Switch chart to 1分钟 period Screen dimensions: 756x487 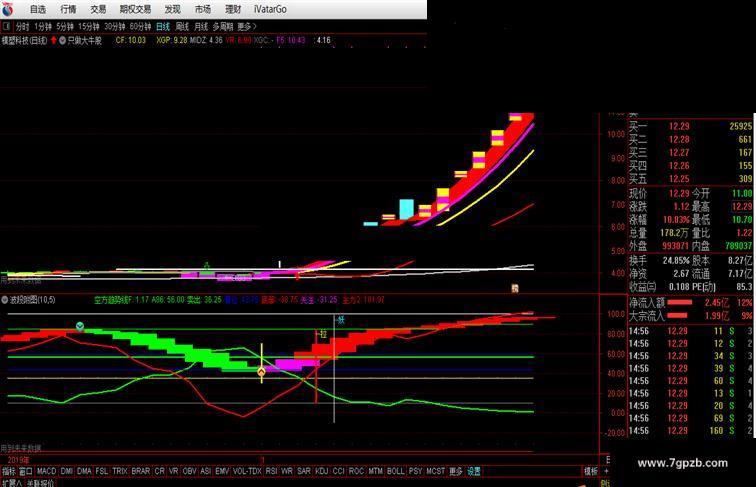pos(43,27)
